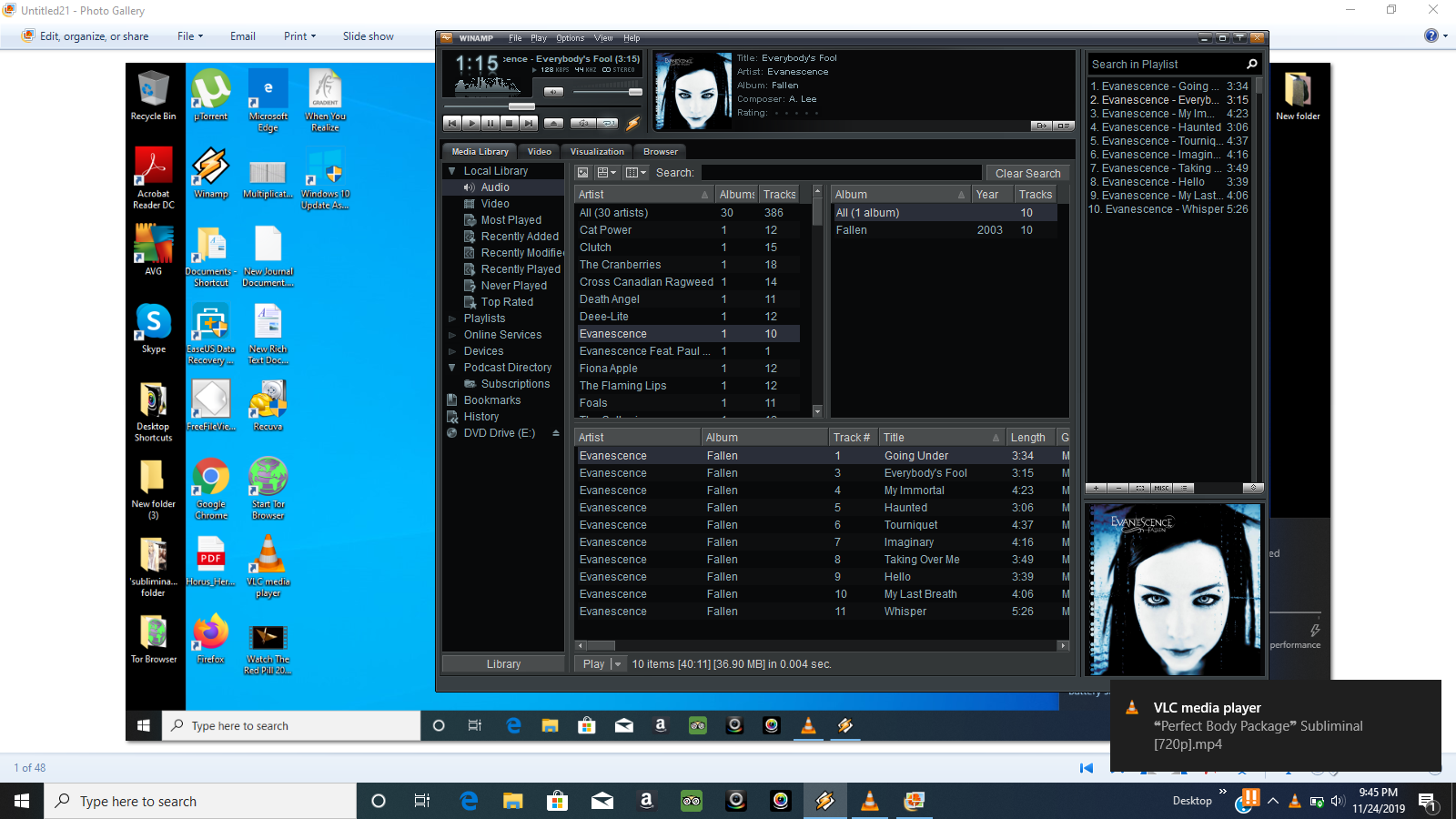Collapse the Local Library tree node
The height and width of the screenshot is (819, 1456).
pos(451,171)
